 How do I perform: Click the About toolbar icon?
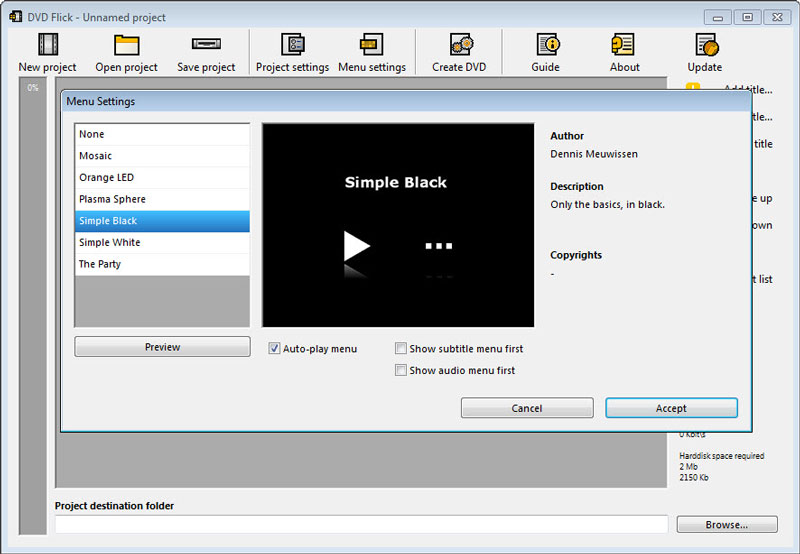(624, 45)
